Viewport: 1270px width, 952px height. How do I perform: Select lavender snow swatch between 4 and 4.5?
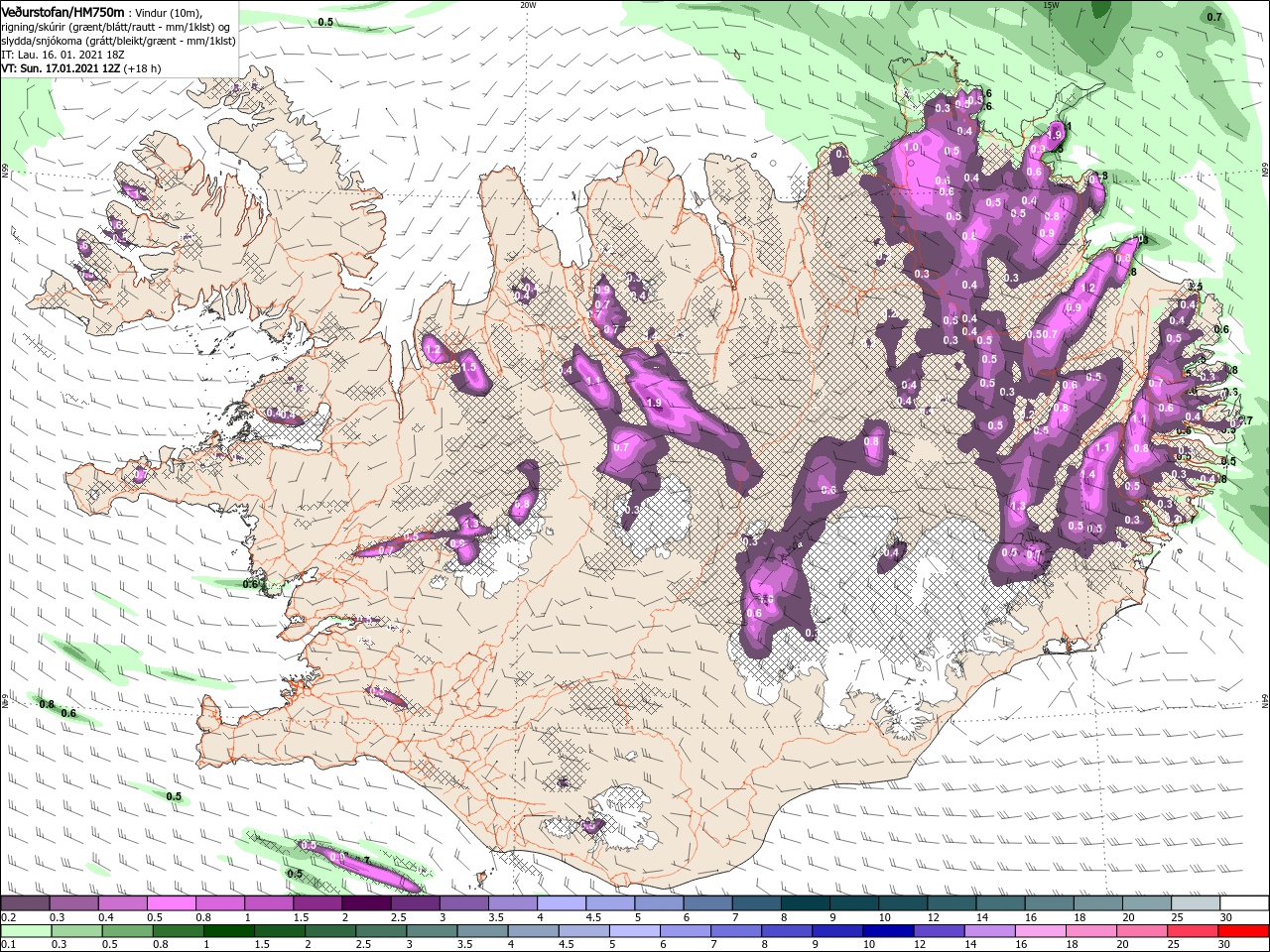(562, 903)
